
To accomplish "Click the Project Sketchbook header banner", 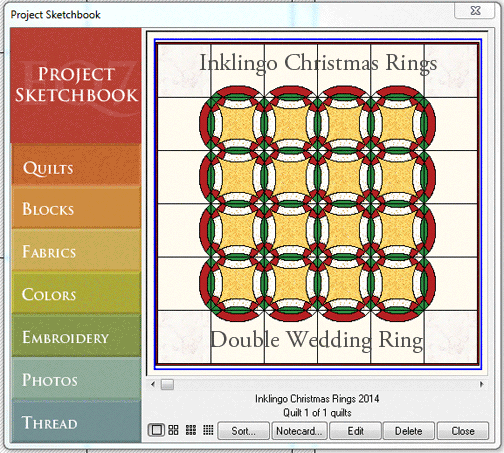I will [76, 86].
